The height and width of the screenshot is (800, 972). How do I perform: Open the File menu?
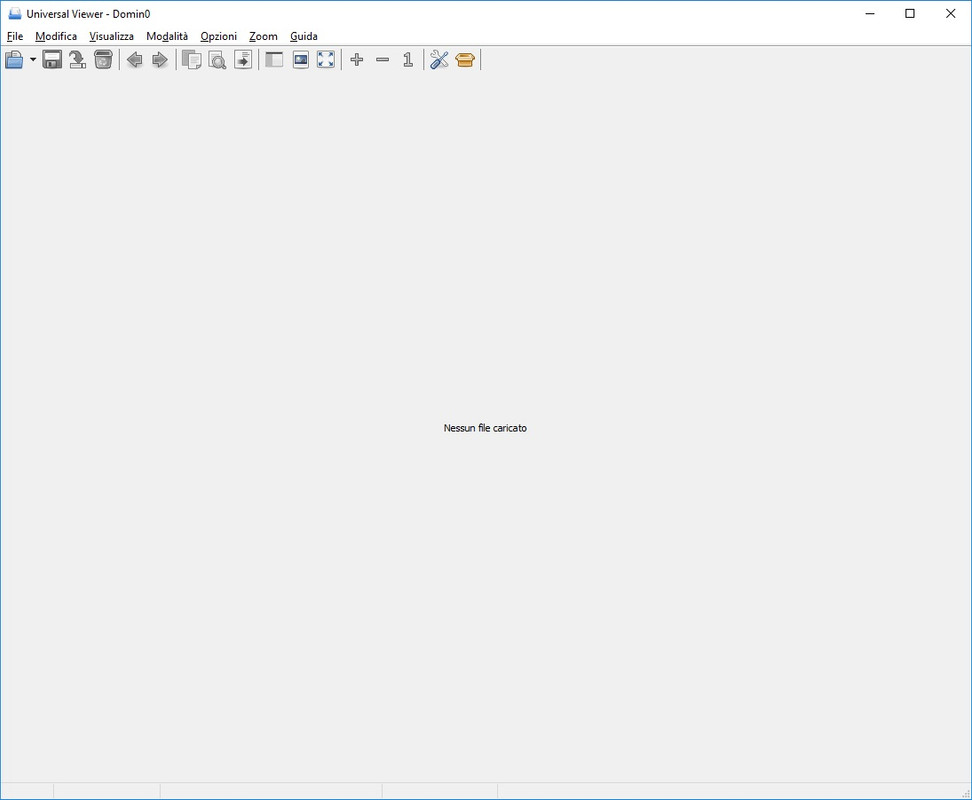point(15,36)
